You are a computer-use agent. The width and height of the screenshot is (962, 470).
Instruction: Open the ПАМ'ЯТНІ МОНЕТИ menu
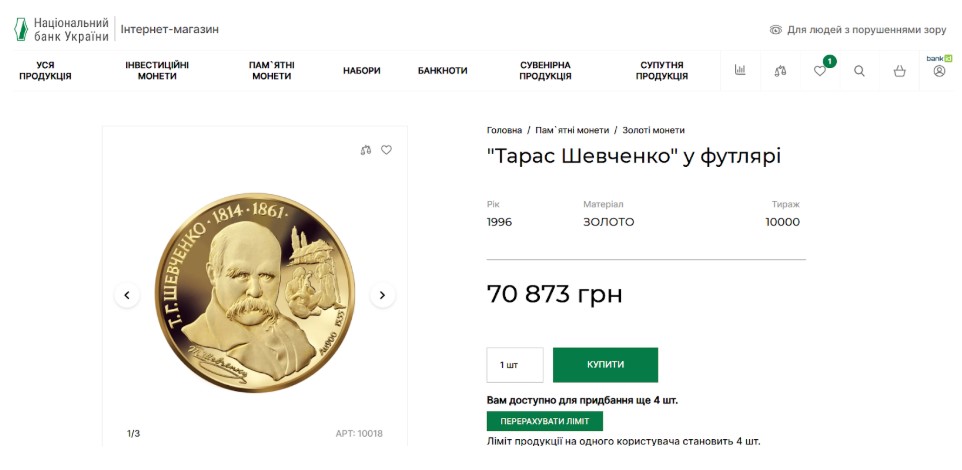pyautogui.click(x=271, y=70)
